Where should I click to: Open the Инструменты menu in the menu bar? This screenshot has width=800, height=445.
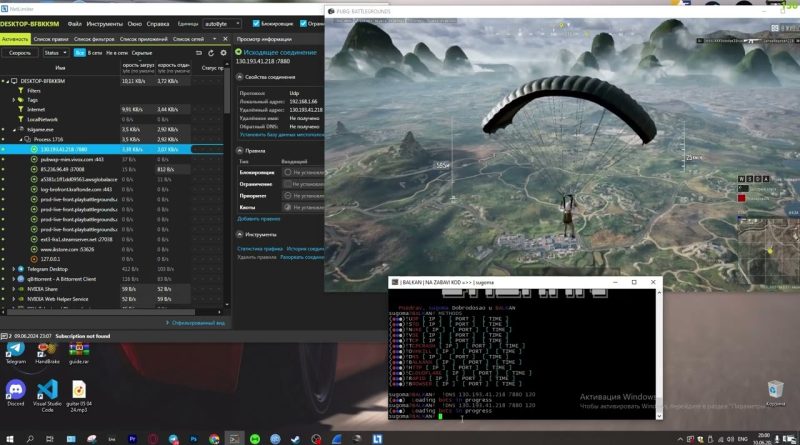pyautogui.click(x=105, y=24)
